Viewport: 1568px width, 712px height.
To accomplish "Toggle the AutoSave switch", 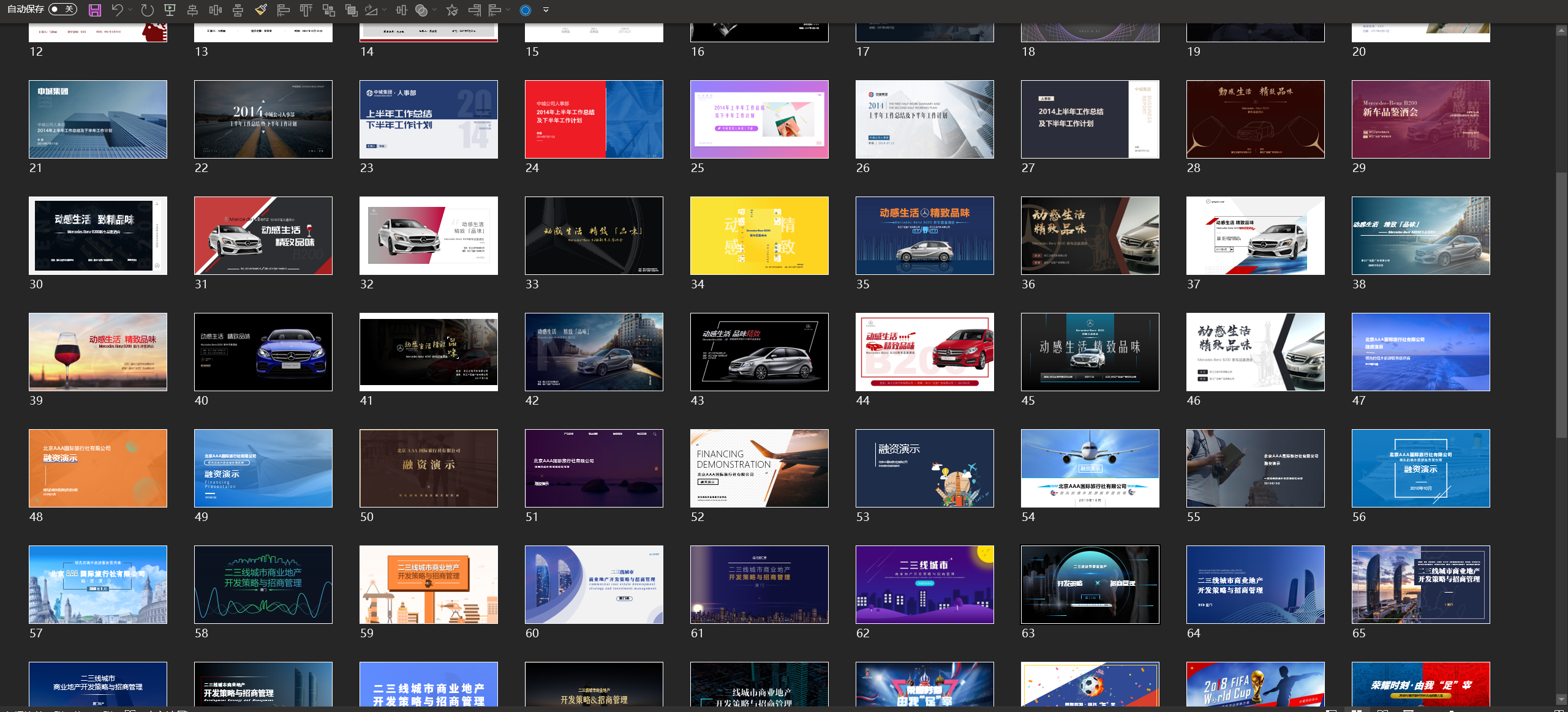I will [x=63, y=9].
